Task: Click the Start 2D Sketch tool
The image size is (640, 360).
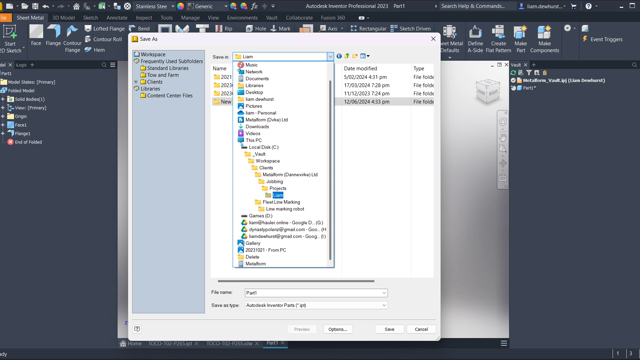Action: [x=10, y=39]
